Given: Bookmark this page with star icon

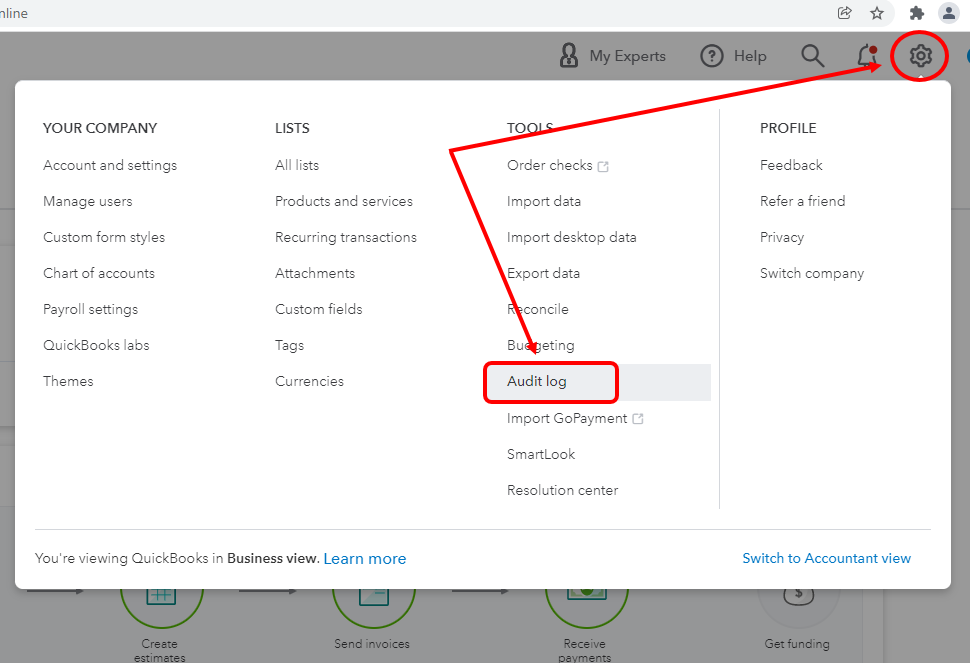Looking at the screenshot, I should click(x=877, y=13).
